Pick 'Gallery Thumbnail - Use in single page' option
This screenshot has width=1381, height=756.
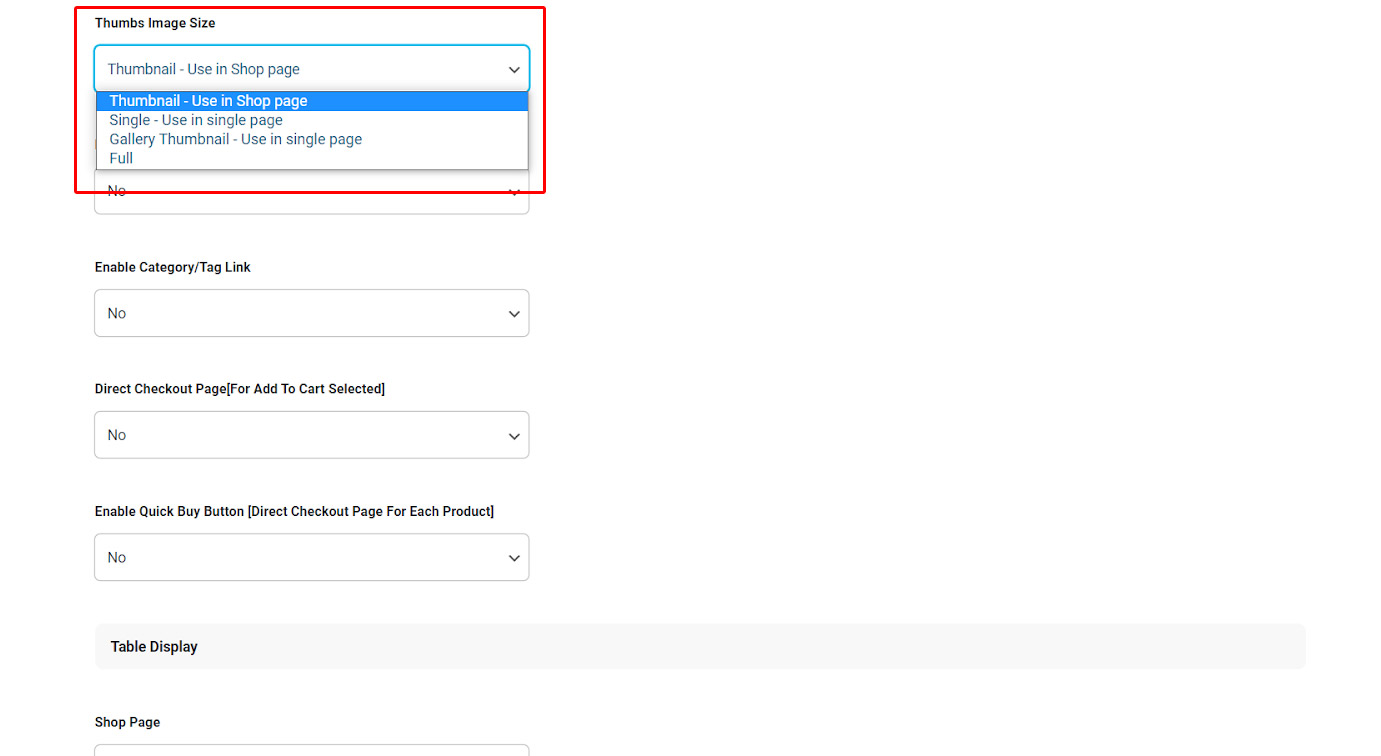click(x=236, y=139)
